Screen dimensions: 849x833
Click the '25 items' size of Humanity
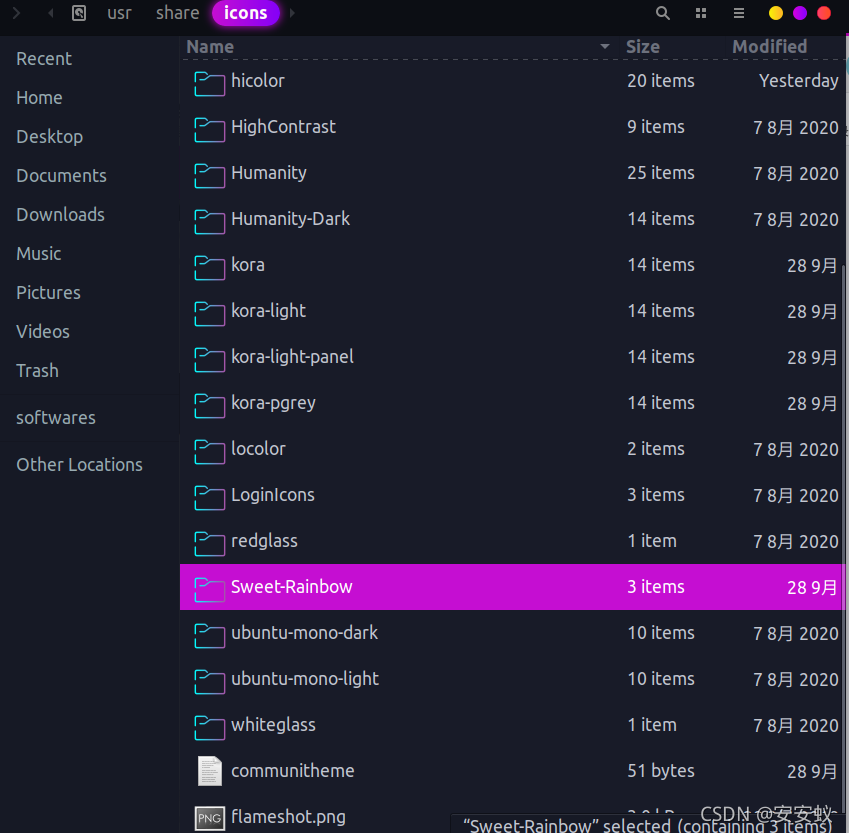point(661,173)
